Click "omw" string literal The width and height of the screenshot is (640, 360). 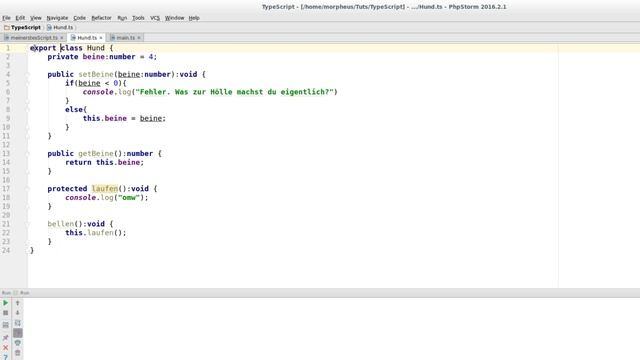(x=129, y=198)
